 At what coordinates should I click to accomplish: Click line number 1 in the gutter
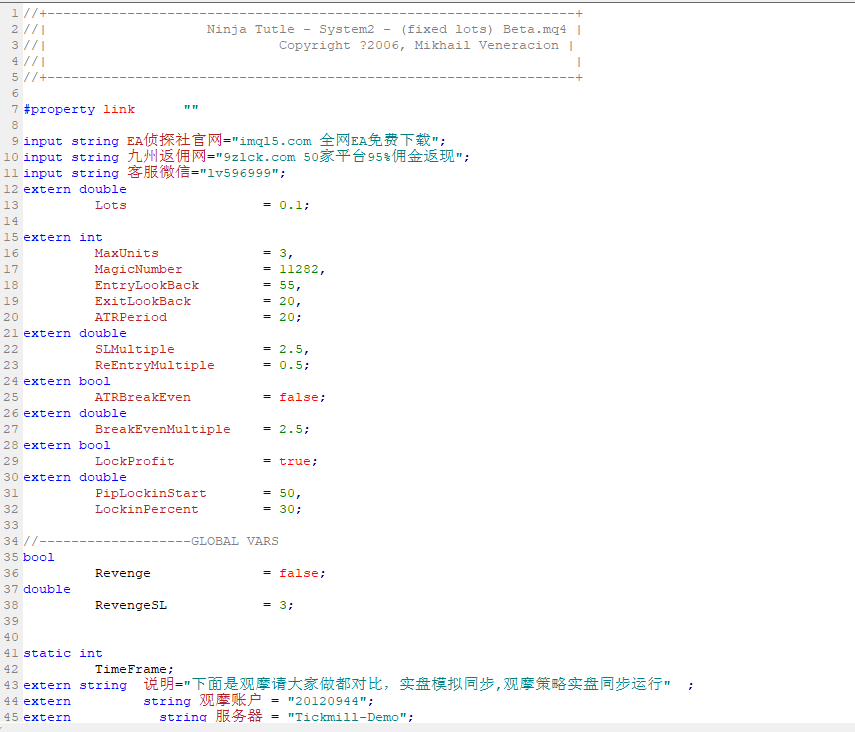(14, 13)
